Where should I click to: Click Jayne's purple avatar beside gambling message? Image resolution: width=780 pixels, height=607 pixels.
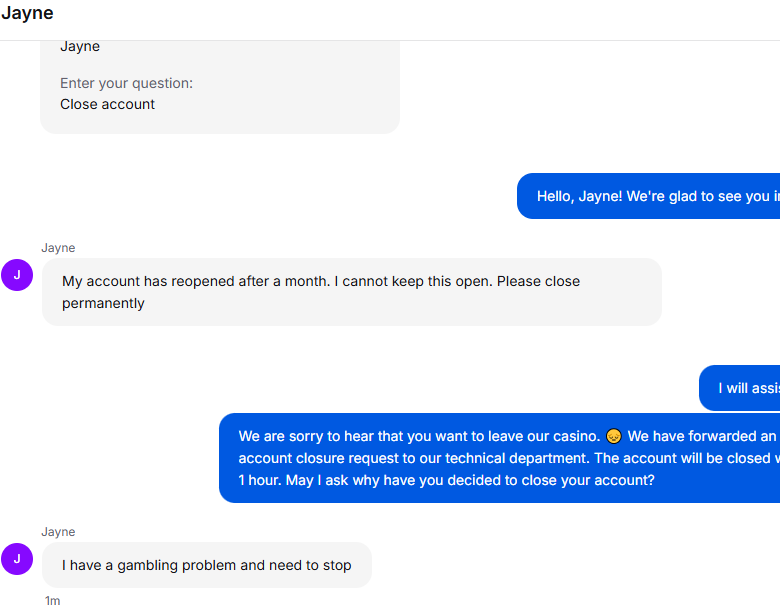coord(17,559)
